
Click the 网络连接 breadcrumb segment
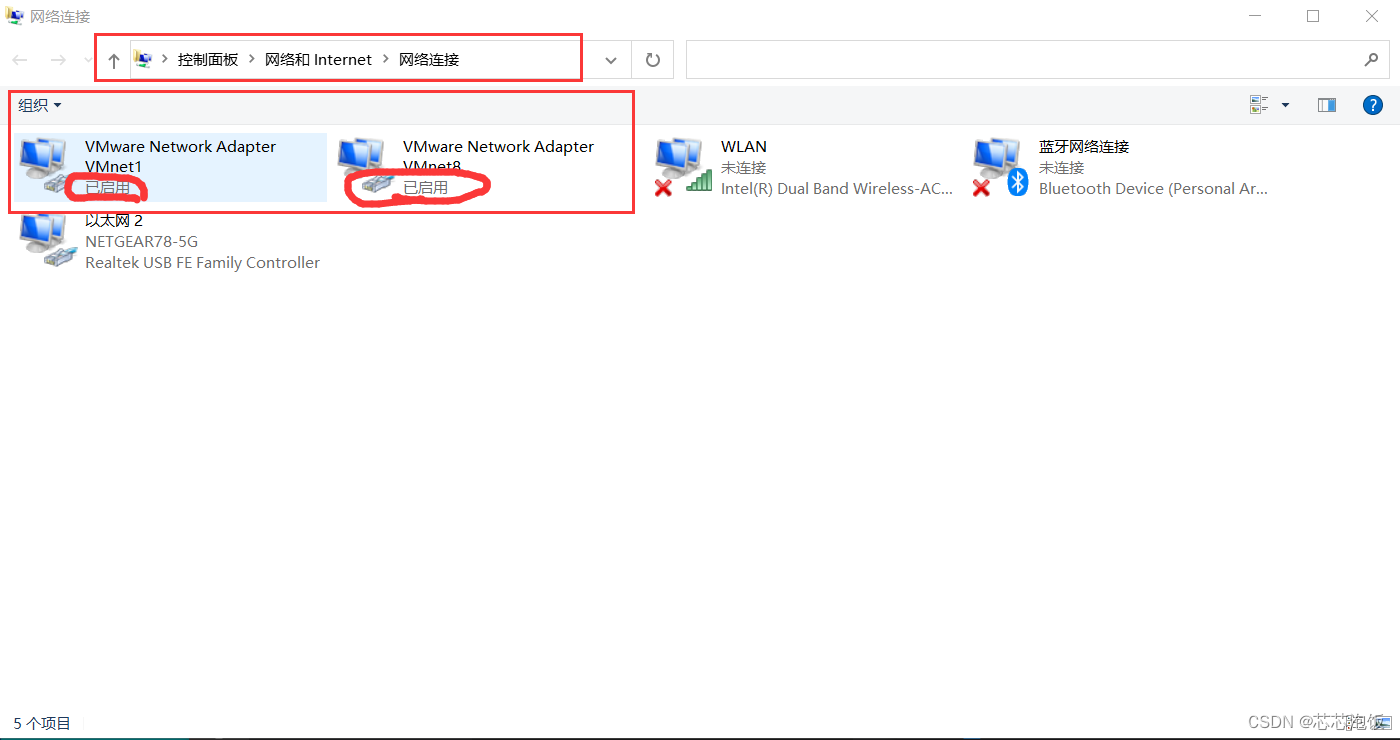tap(429, 60)
